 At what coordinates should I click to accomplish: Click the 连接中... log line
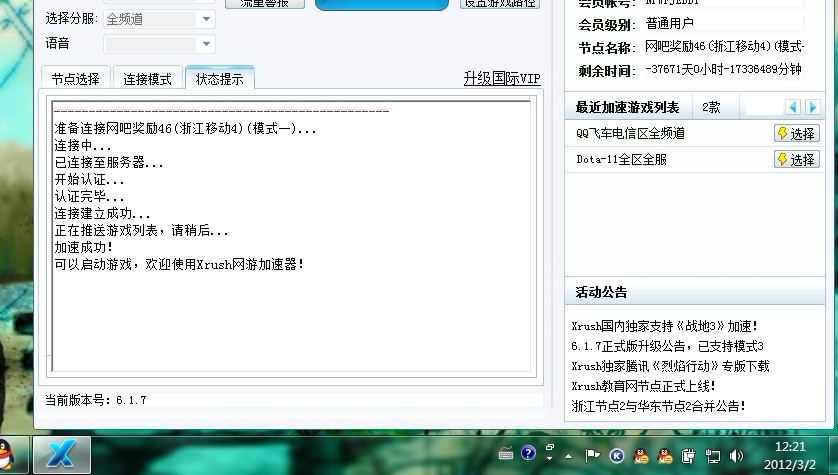[83, 145]
